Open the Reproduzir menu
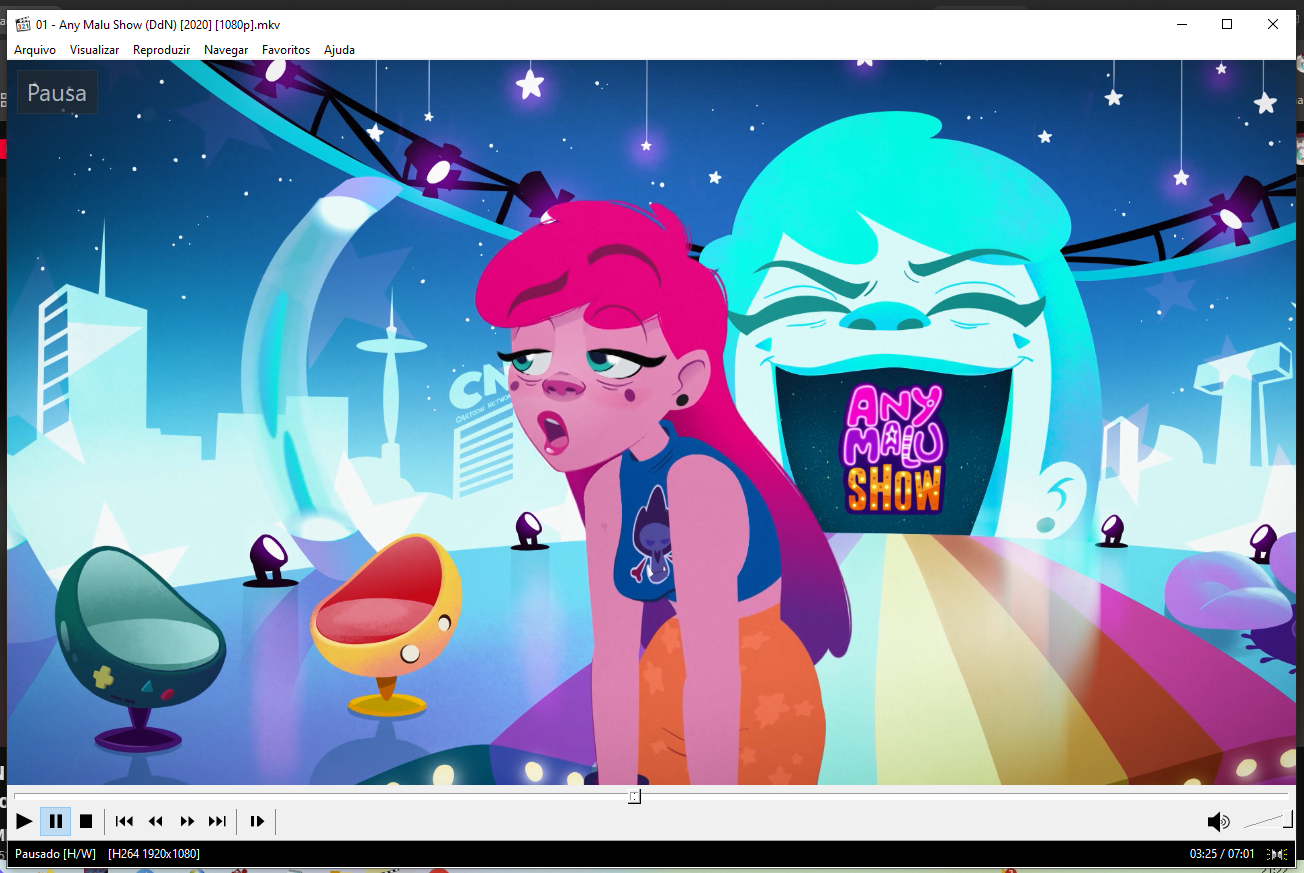Image resolution: width=1304 pixels, height=873 pixels. coord(161,50)
